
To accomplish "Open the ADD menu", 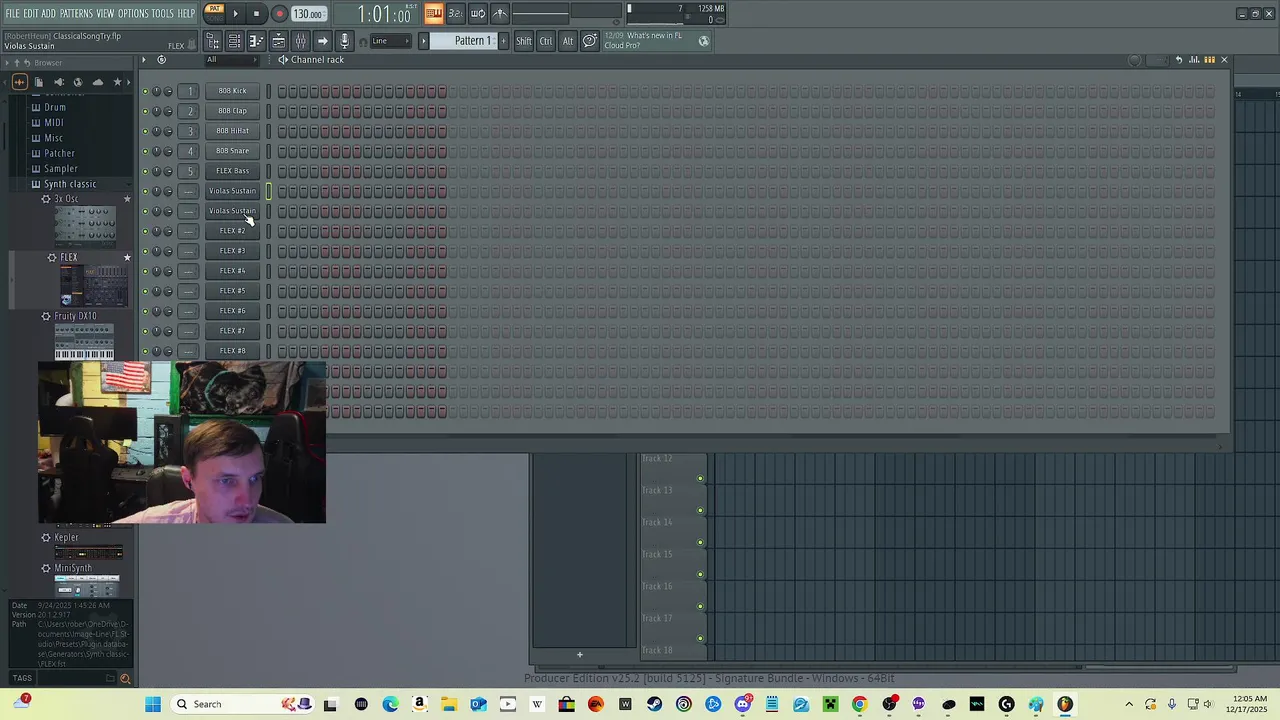I will click(49, 14).
